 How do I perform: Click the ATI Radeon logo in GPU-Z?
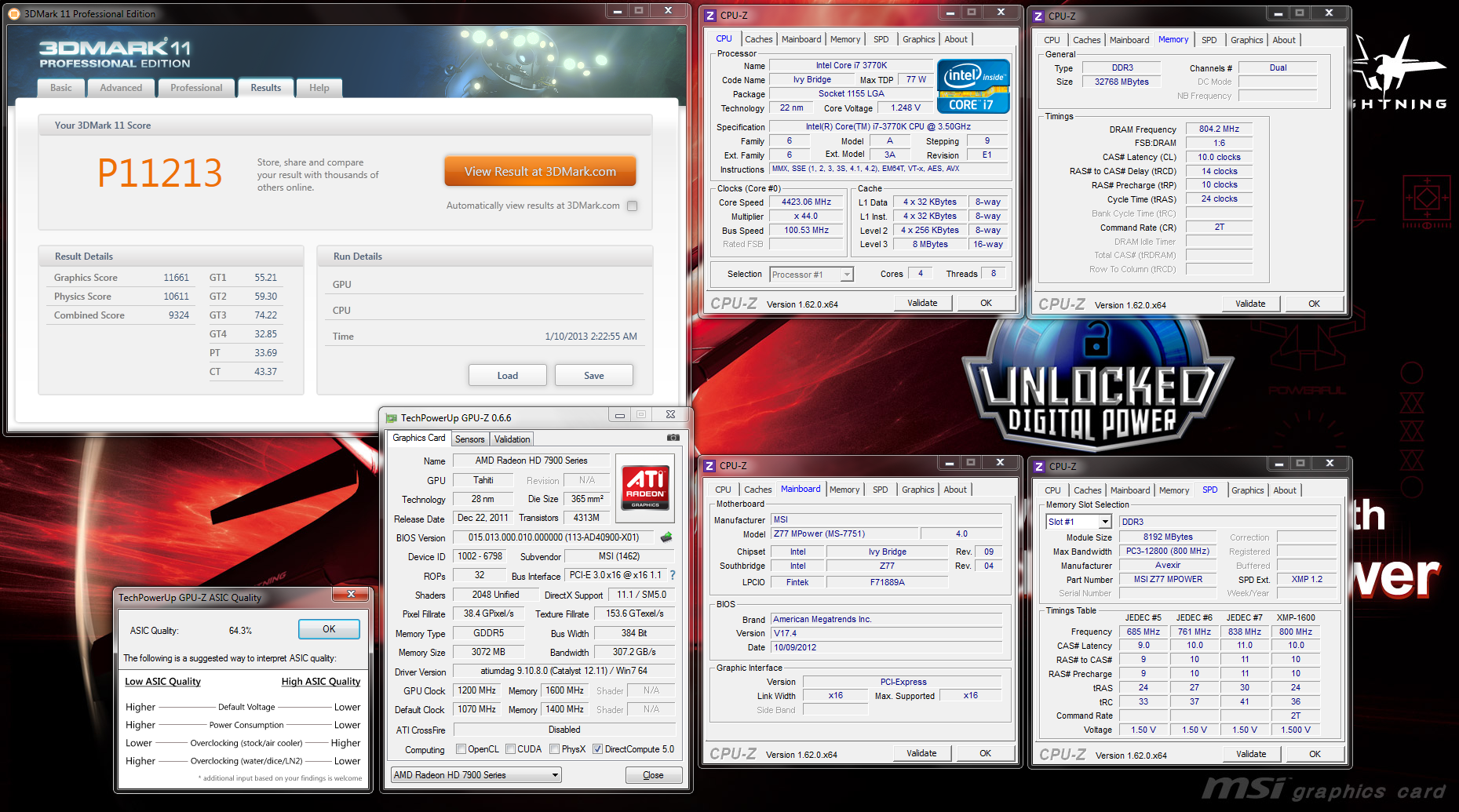[x=645, y=488]
